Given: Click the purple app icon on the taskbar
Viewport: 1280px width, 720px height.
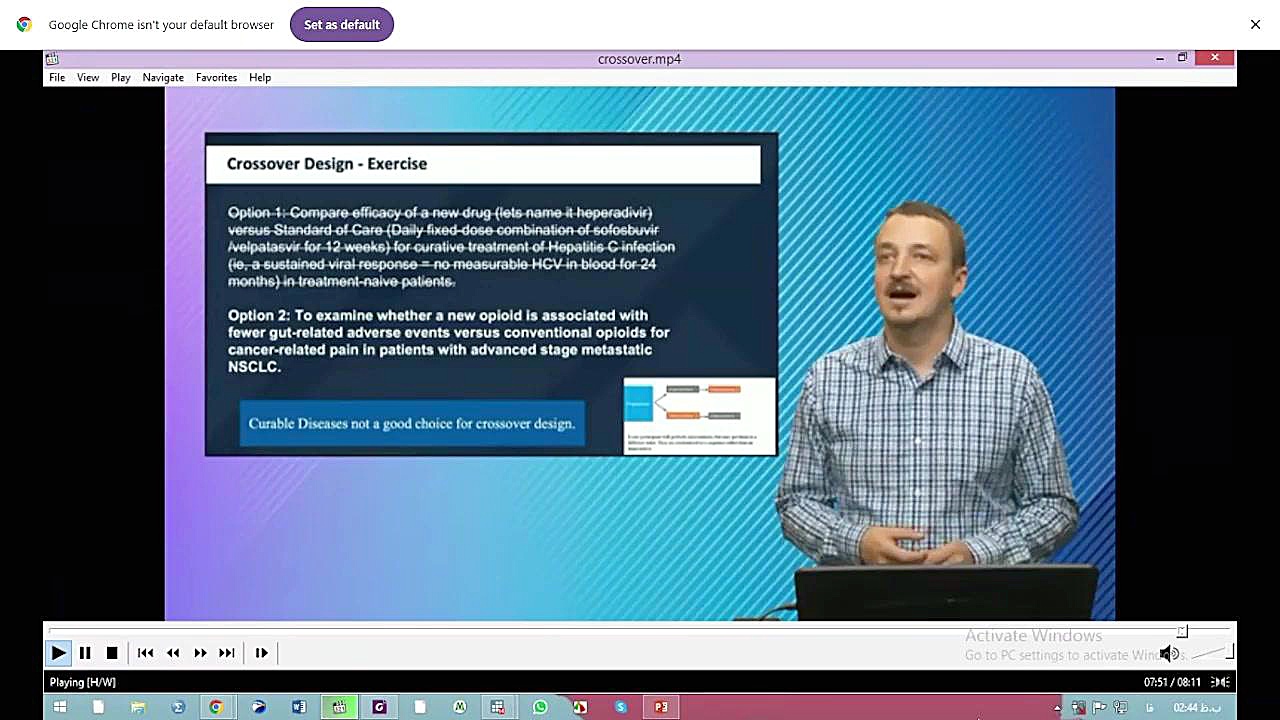Looking at the screenshot, I should tap(379, 707).
